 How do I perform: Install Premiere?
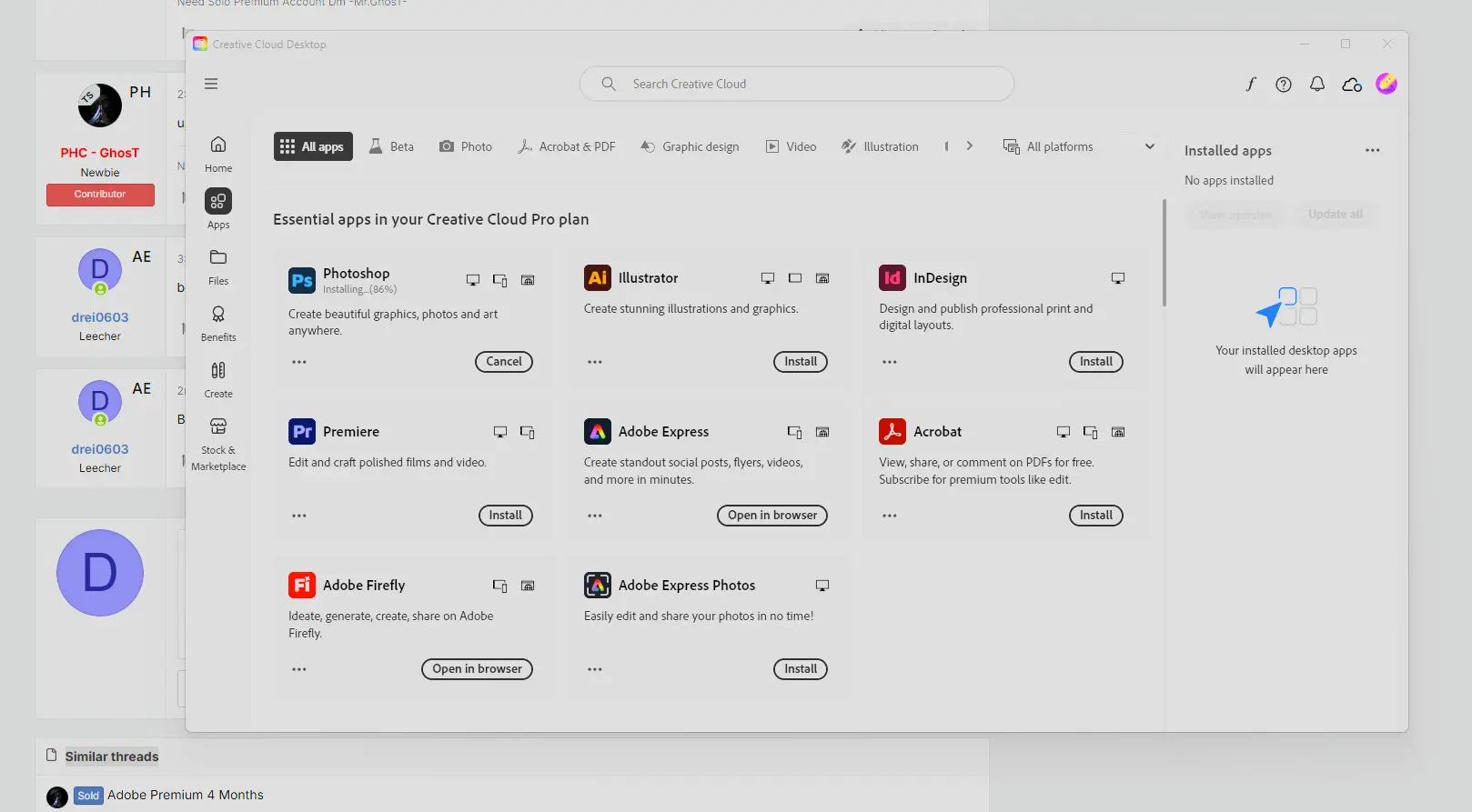click(x=506, y=515)
